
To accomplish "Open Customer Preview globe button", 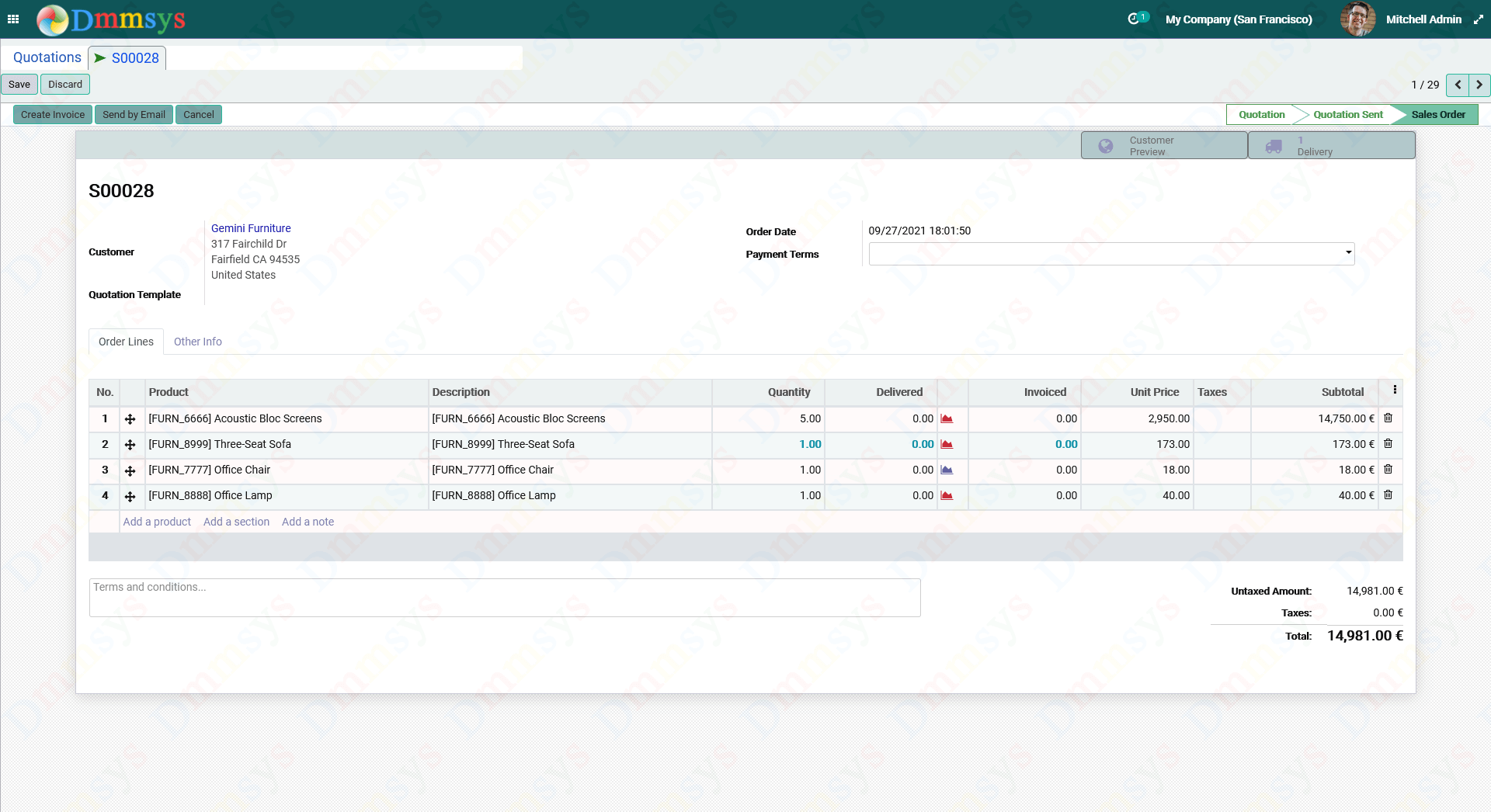I will tap(1164, 145).
